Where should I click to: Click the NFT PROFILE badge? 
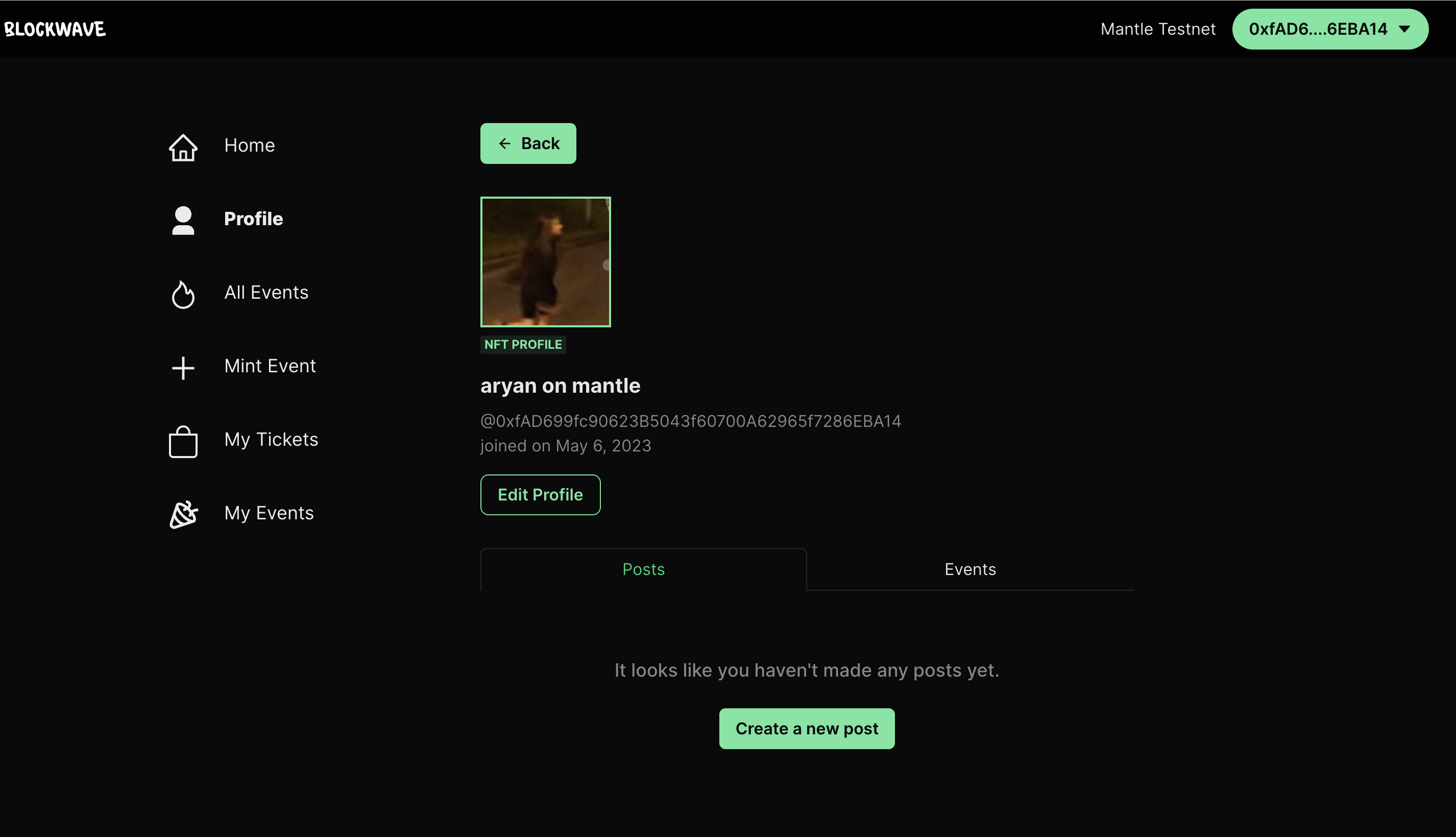point(523,344)
